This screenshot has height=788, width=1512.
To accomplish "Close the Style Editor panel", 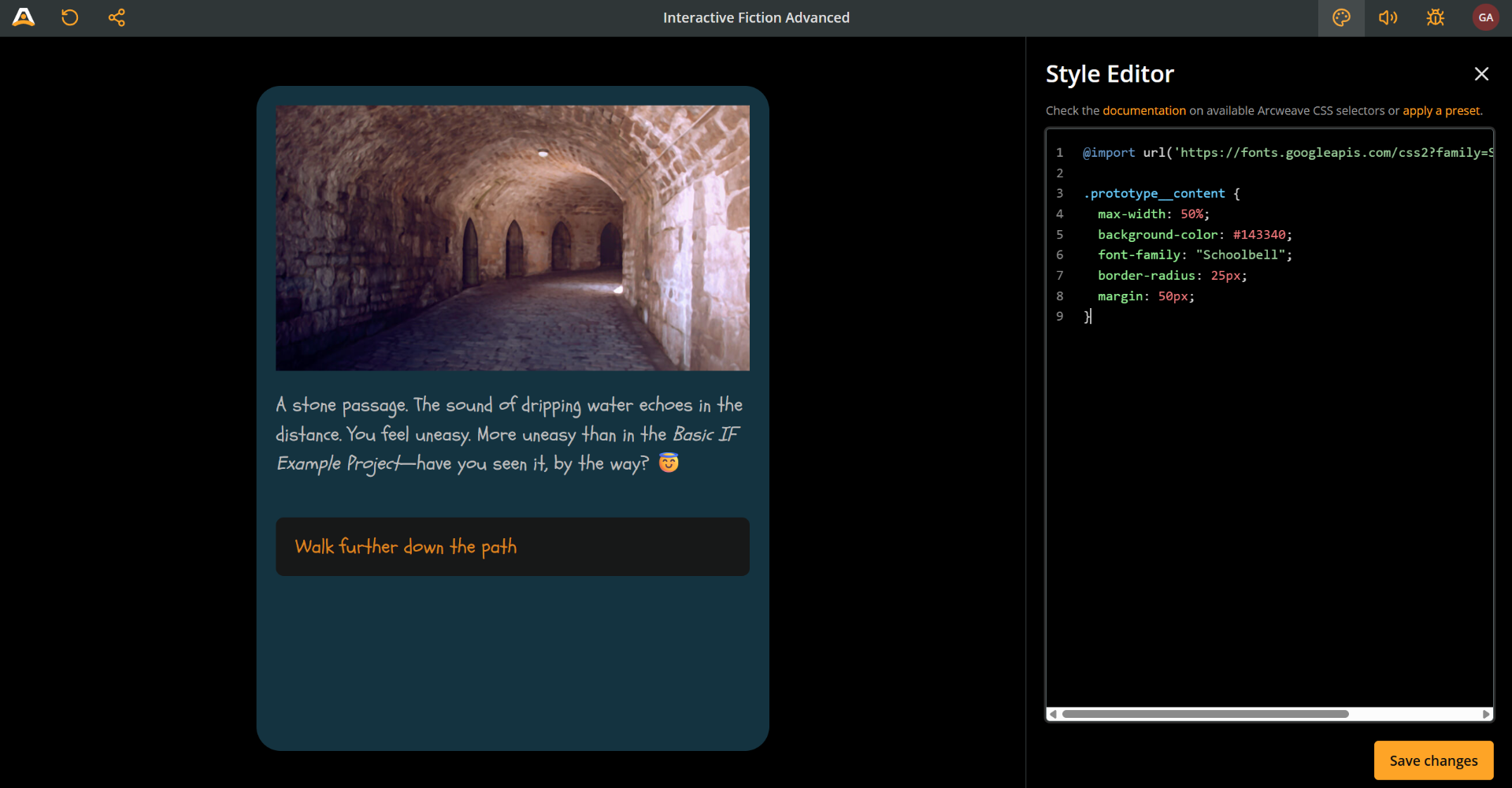I will click(1481, 73).
